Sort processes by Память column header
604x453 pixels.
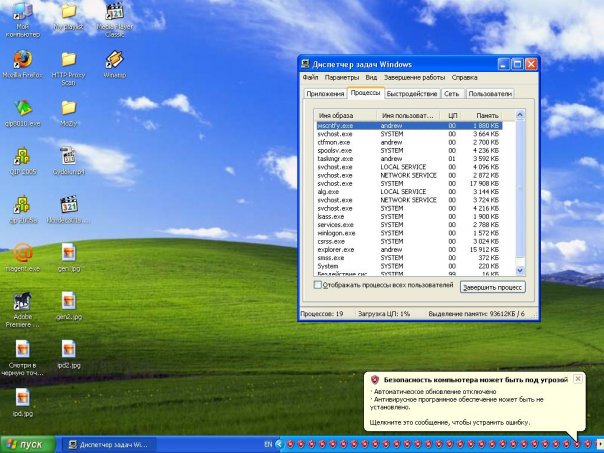click(486, 116)
